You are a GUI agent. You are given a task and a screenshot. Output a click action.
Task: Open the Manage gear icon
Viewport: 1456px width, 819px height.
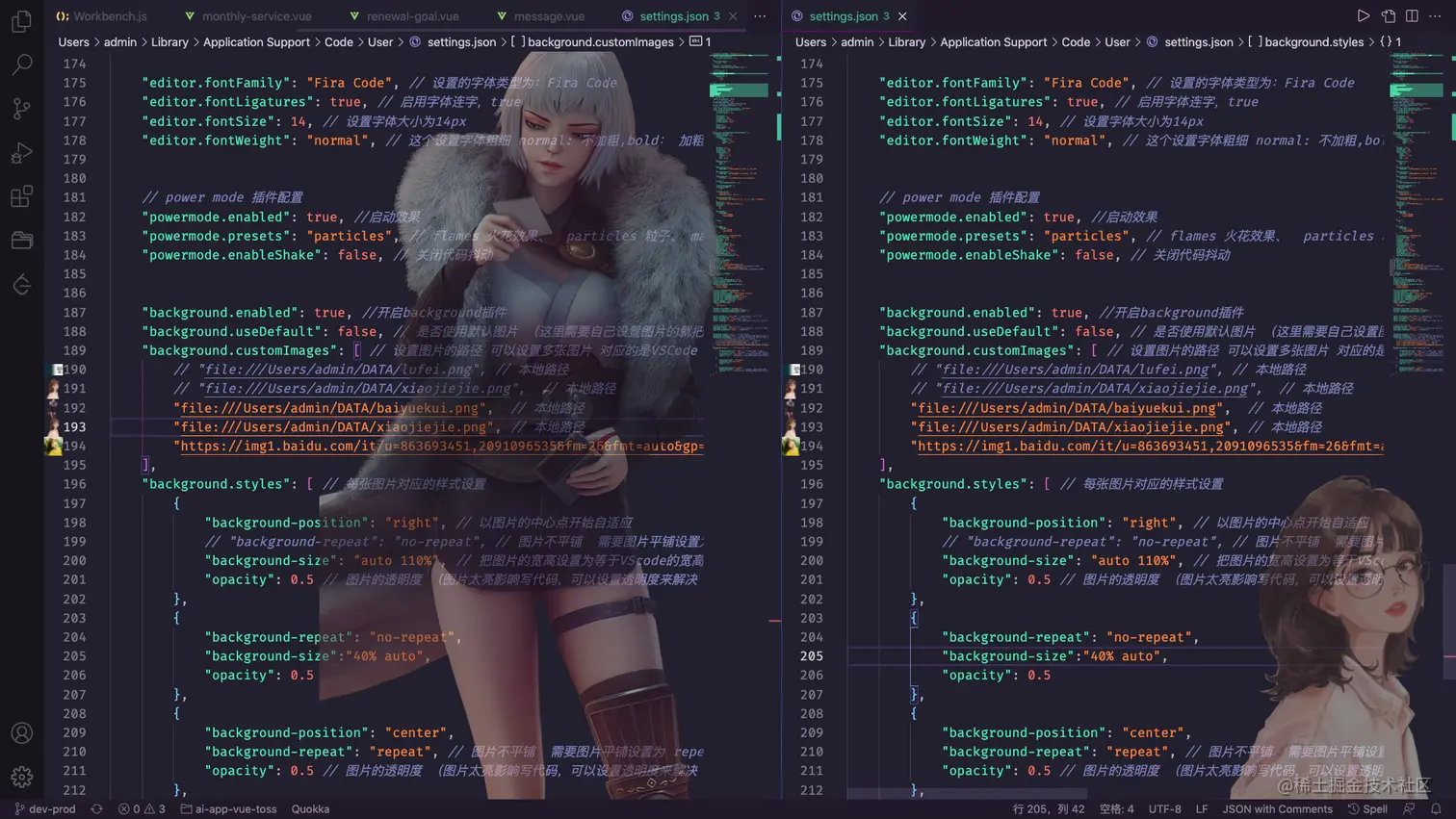click(x=21, y=777)
